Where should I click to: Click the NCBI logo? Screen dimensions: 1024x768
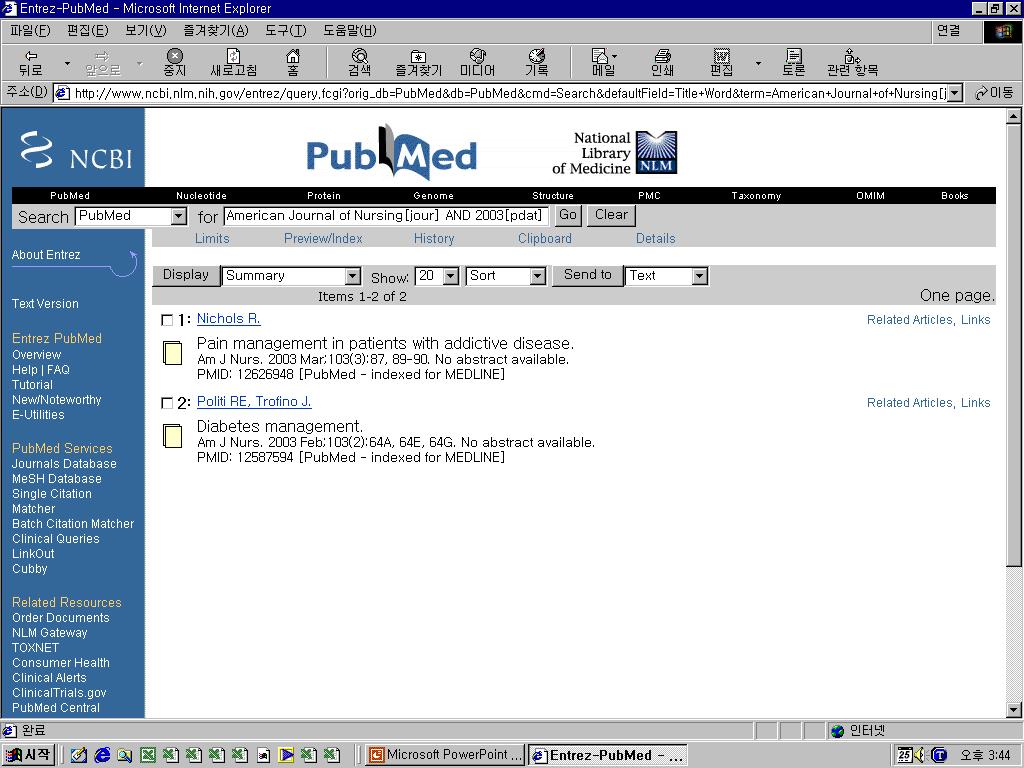click(76, 150)
